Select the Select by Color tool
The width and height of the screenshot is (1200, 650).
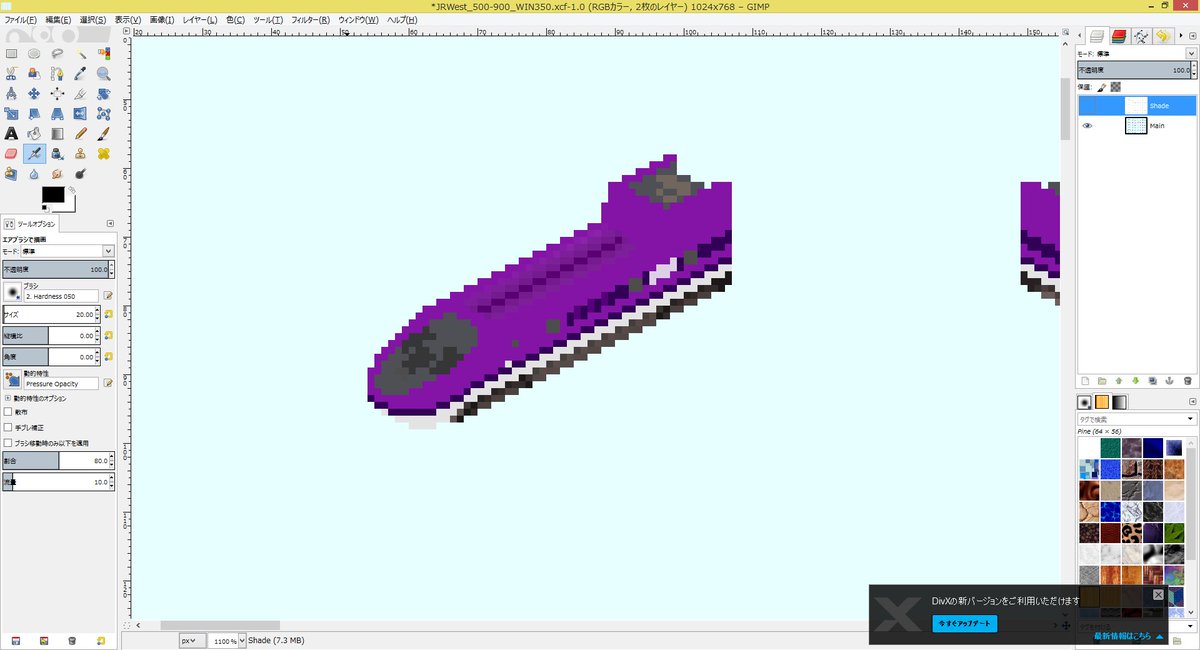pos(103,53)
